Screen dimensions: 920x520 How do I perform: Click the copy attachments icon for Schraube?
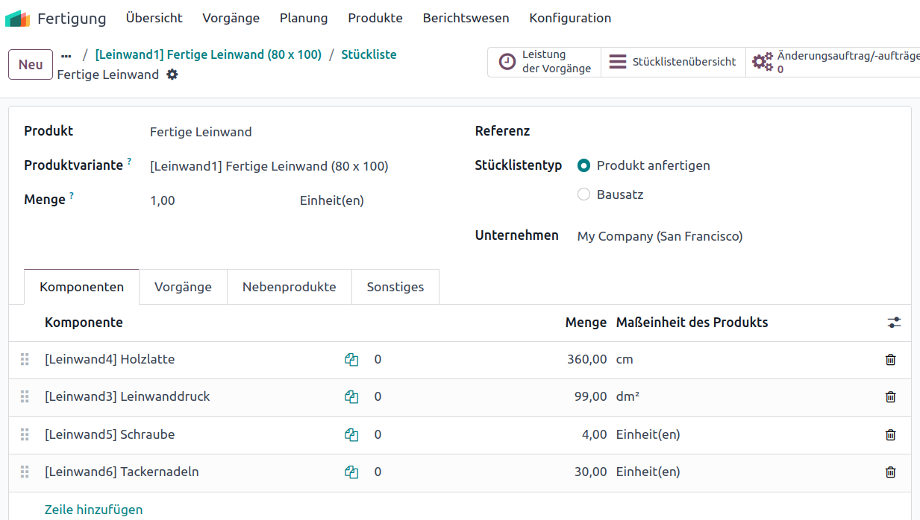point(351,435)
